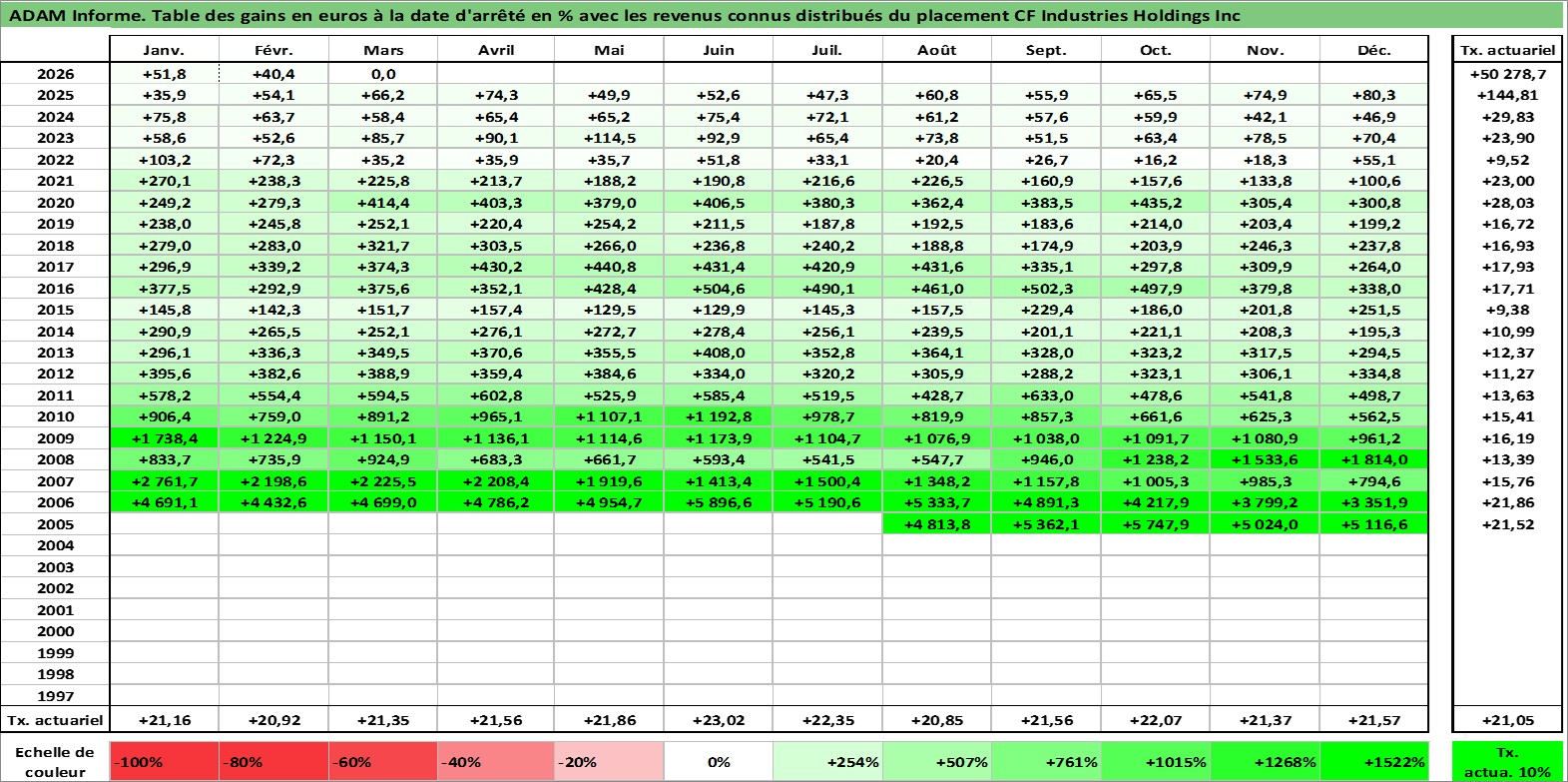Click the Echelle de couleur label
1568x782 pixels.
click(x=55, y=762)
